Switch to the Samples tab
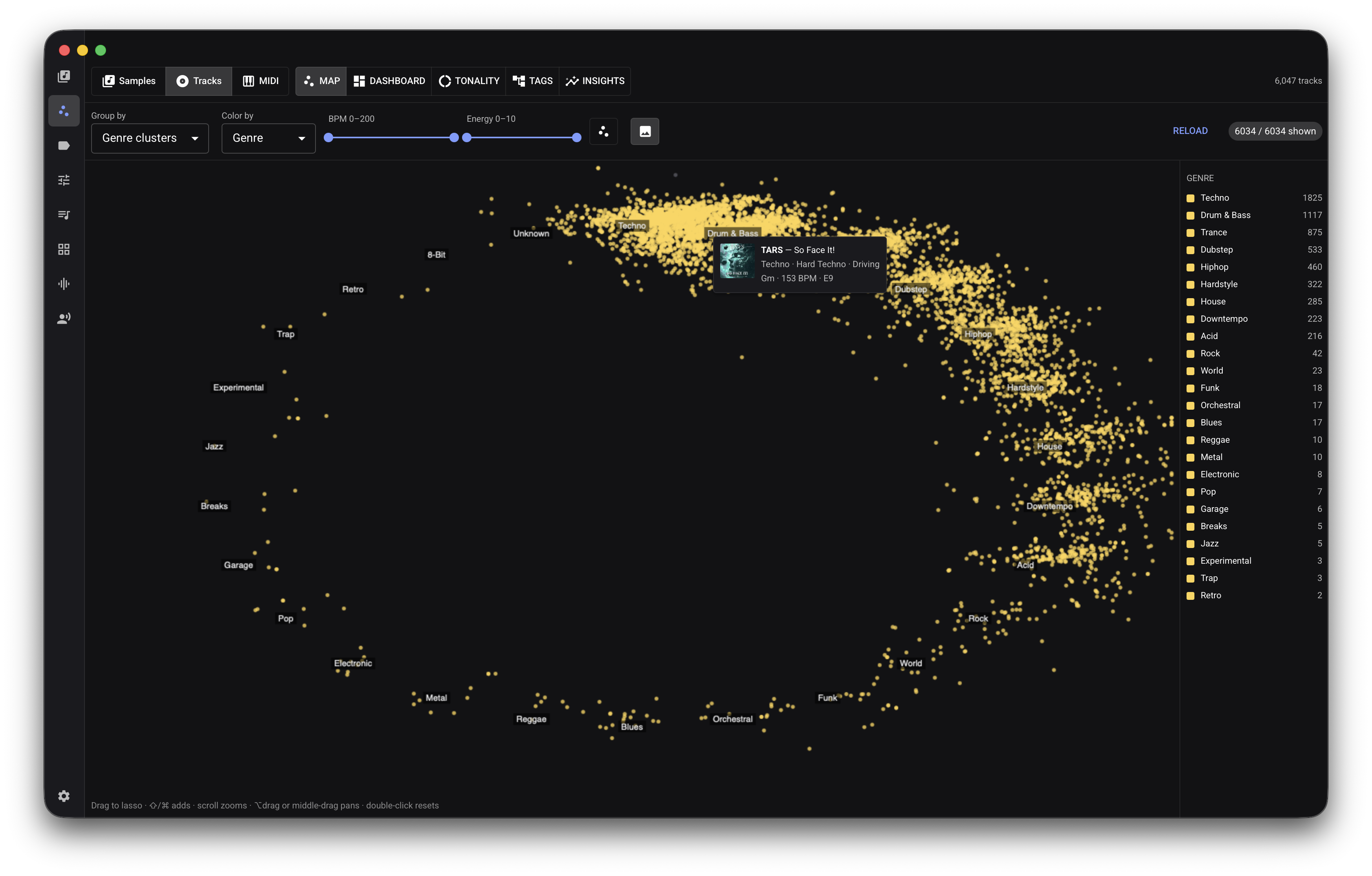This screenshot has width=1372, height=876. pos(129,81)
